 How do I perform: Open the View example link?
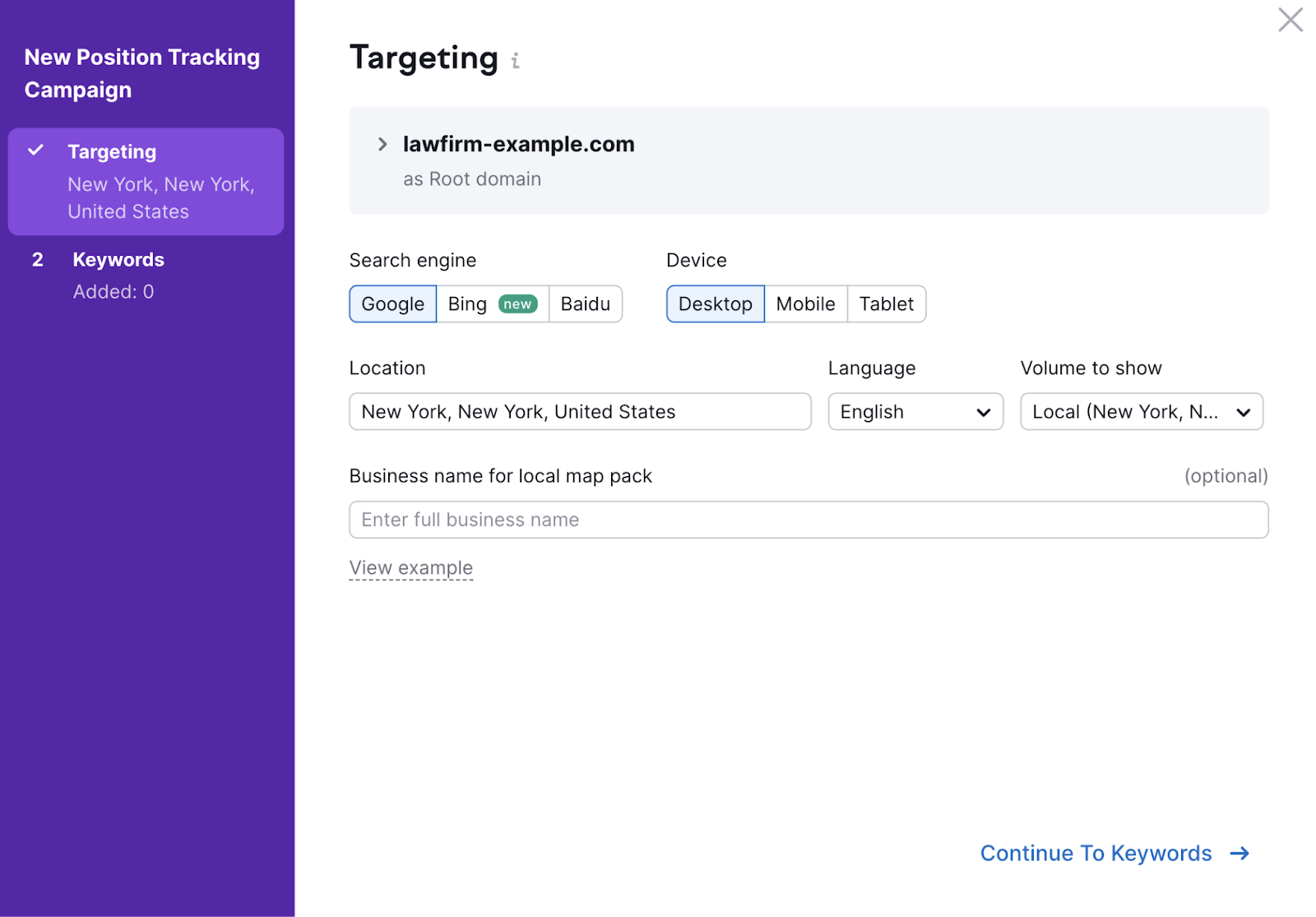pos(411,568)
